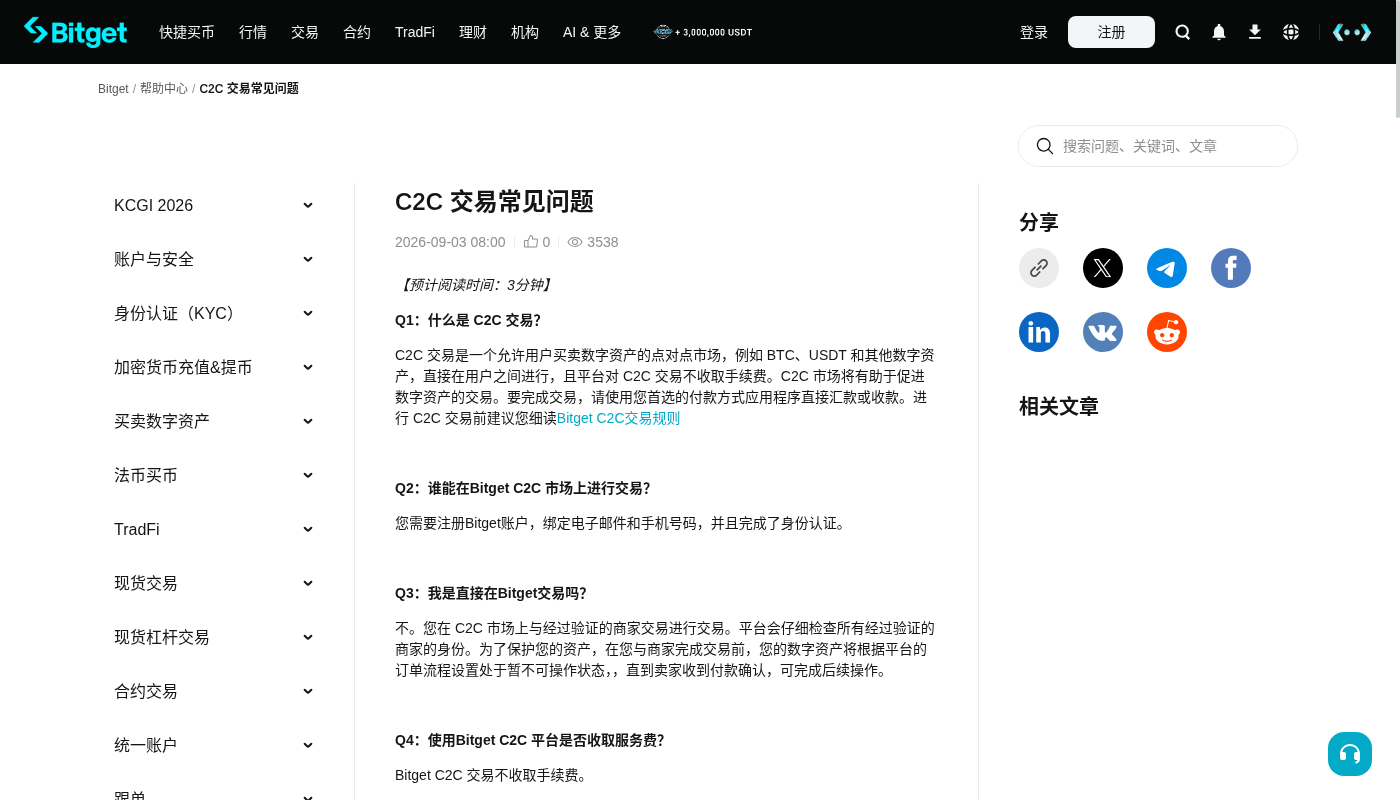Share article on VK
Screen dimensions: 1400x800
click(x=1103, y=332)
